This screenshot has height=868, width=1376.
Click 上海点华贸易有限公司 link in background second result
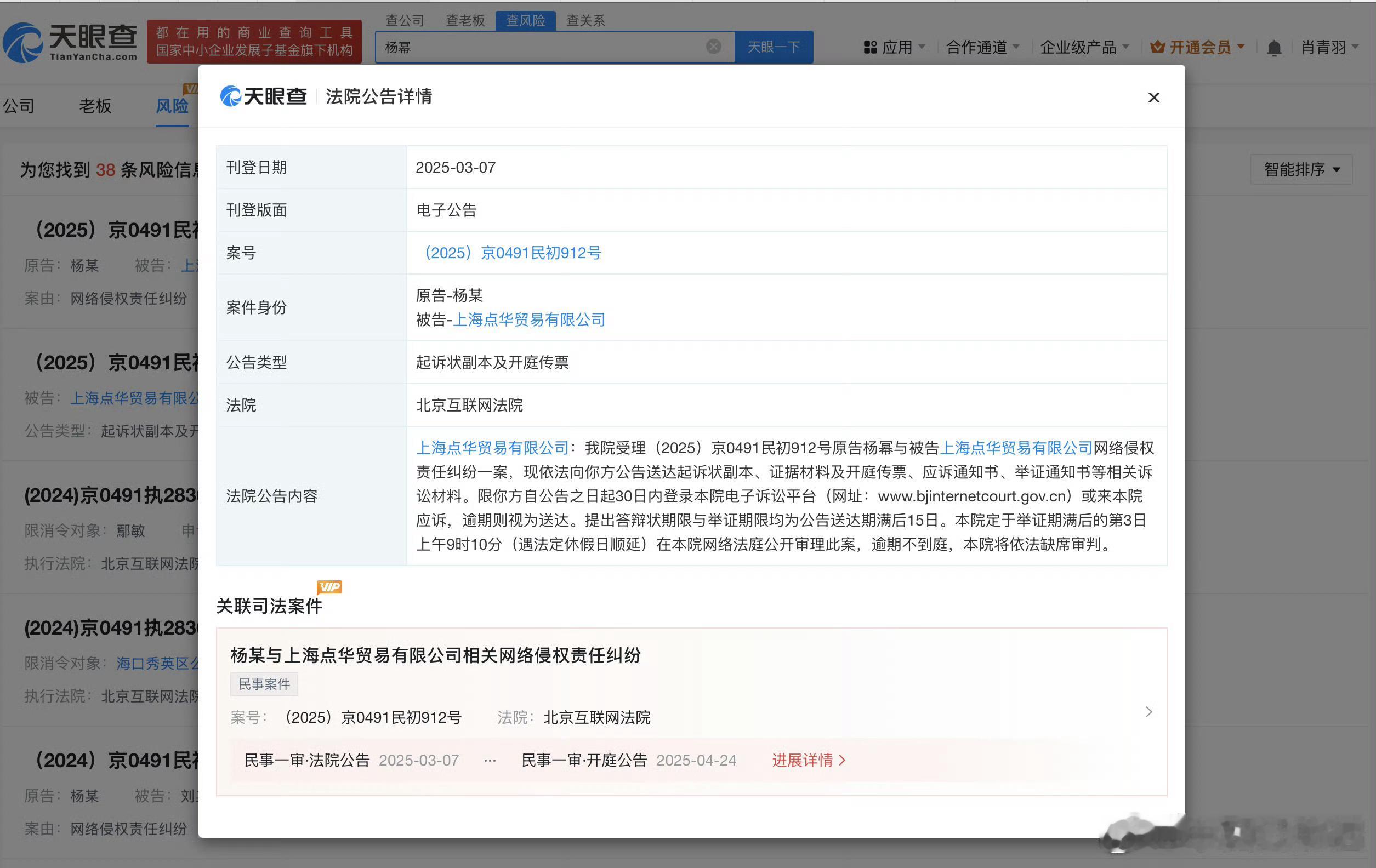[x=134, y=398]
